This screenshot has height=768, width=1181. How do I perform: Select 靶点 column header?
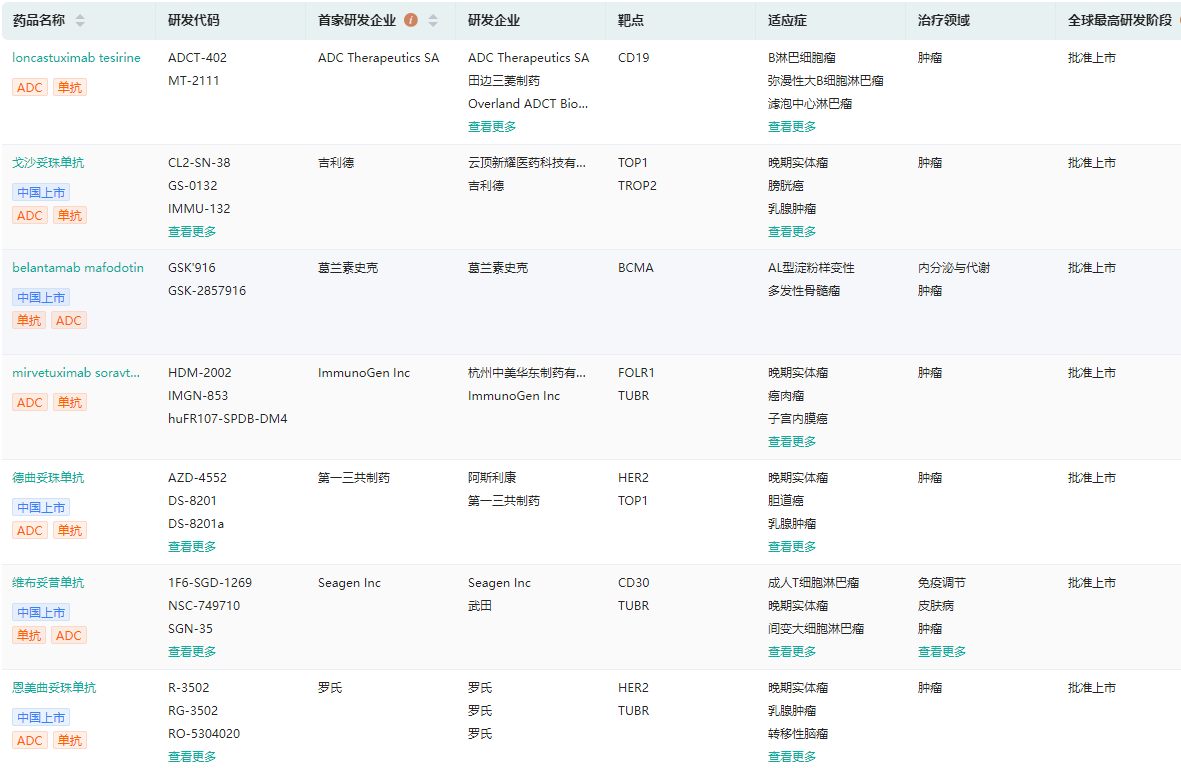[x=630, y=20]
